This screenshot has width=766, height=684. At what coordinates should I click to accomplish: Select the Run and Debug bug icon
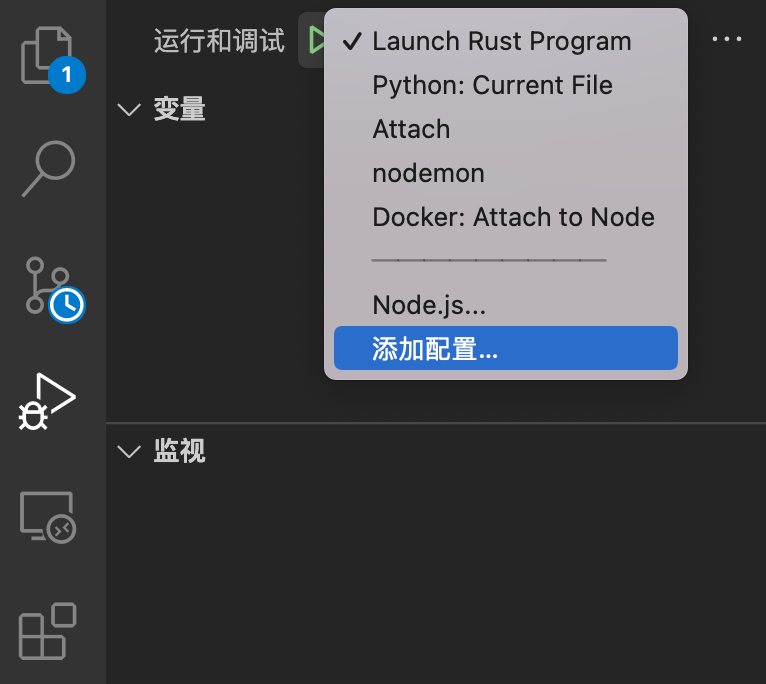[47, 402]
